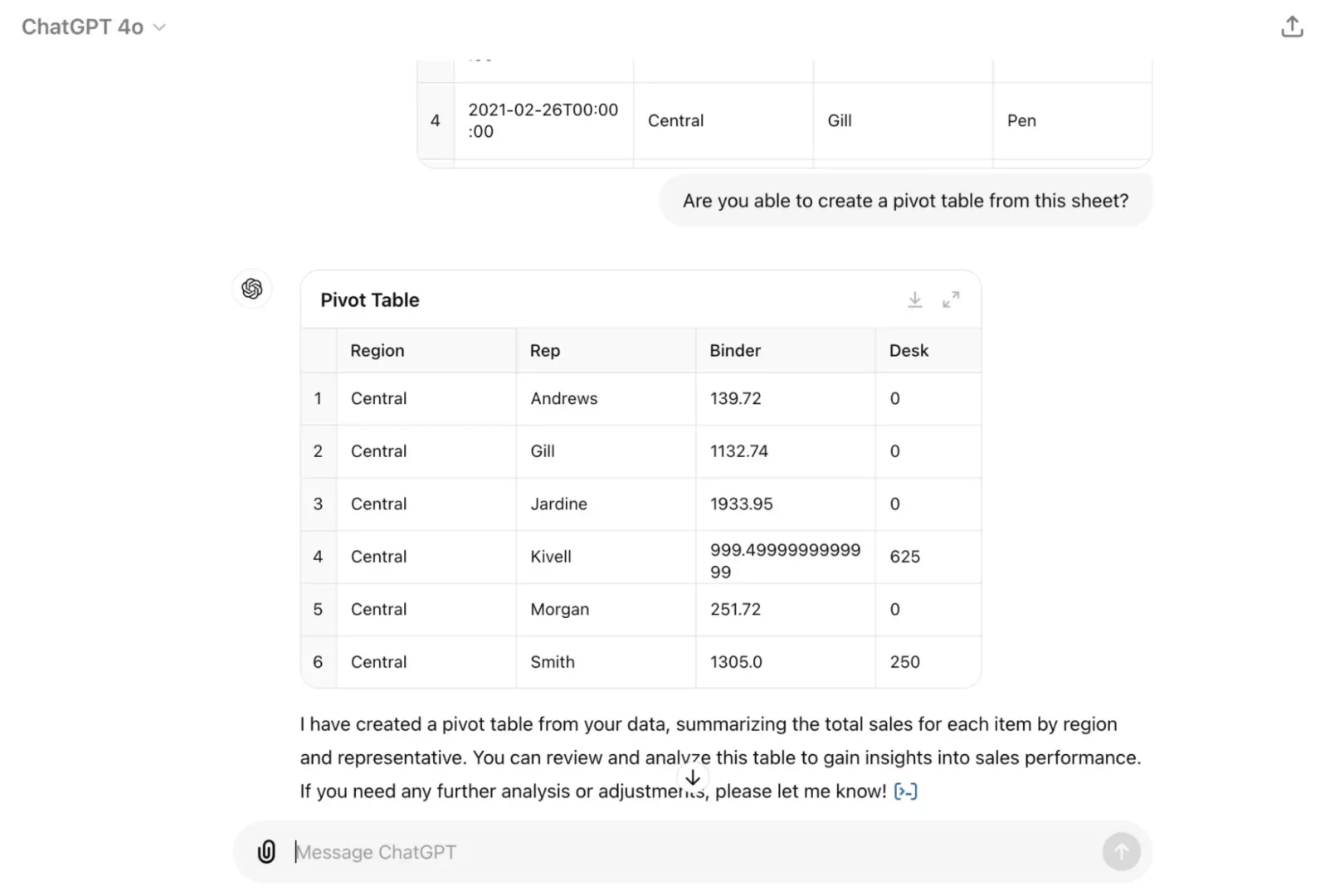Screen dimensions: 1320x896
Task: Click the share conversation icon
Action: [x=1292, y=27]
